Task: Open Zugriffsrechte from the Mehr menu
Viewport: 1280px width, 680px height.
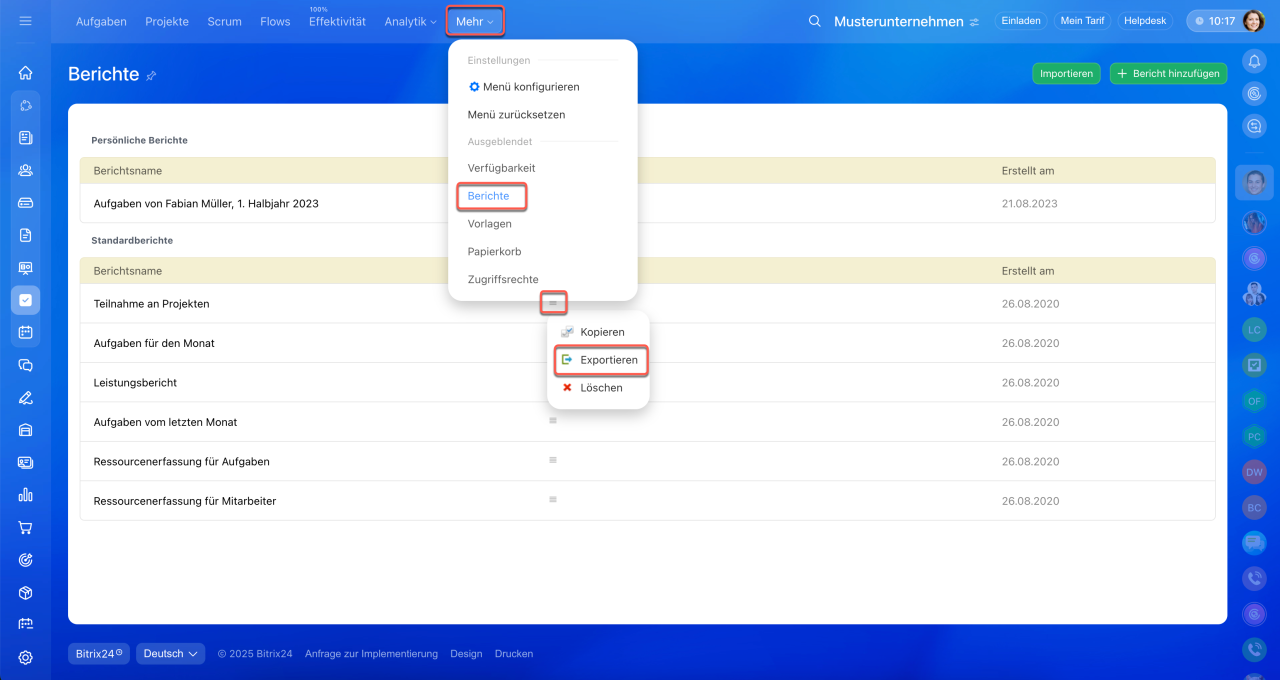Action: pos(503,280)
